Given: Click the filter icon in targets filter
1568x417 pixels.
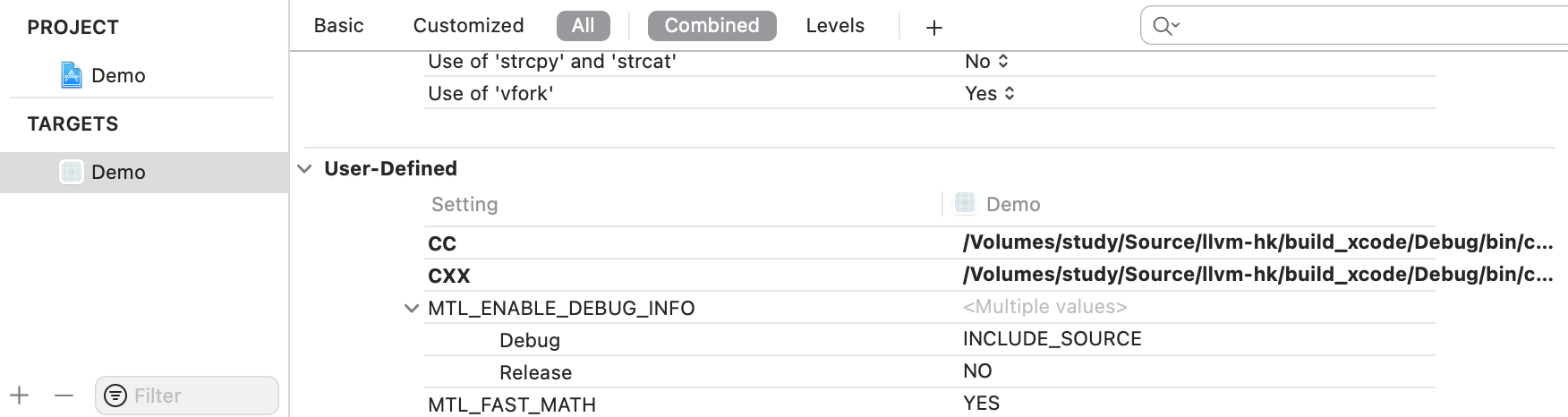Looking at the screenshot, I should click(x=115, y=396).
